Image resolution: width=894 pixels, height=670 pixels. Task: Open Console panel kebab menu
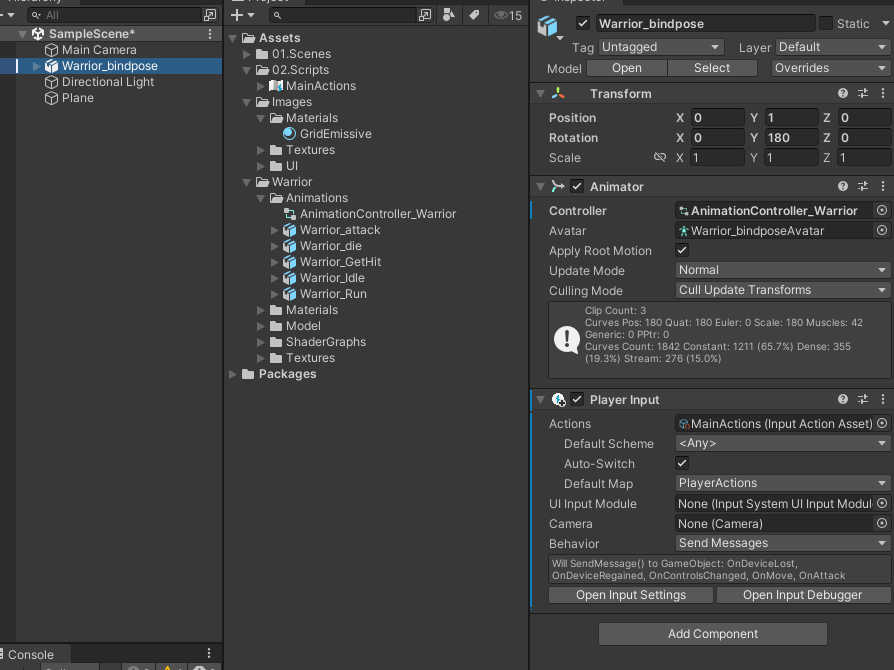tap(209, 653)
